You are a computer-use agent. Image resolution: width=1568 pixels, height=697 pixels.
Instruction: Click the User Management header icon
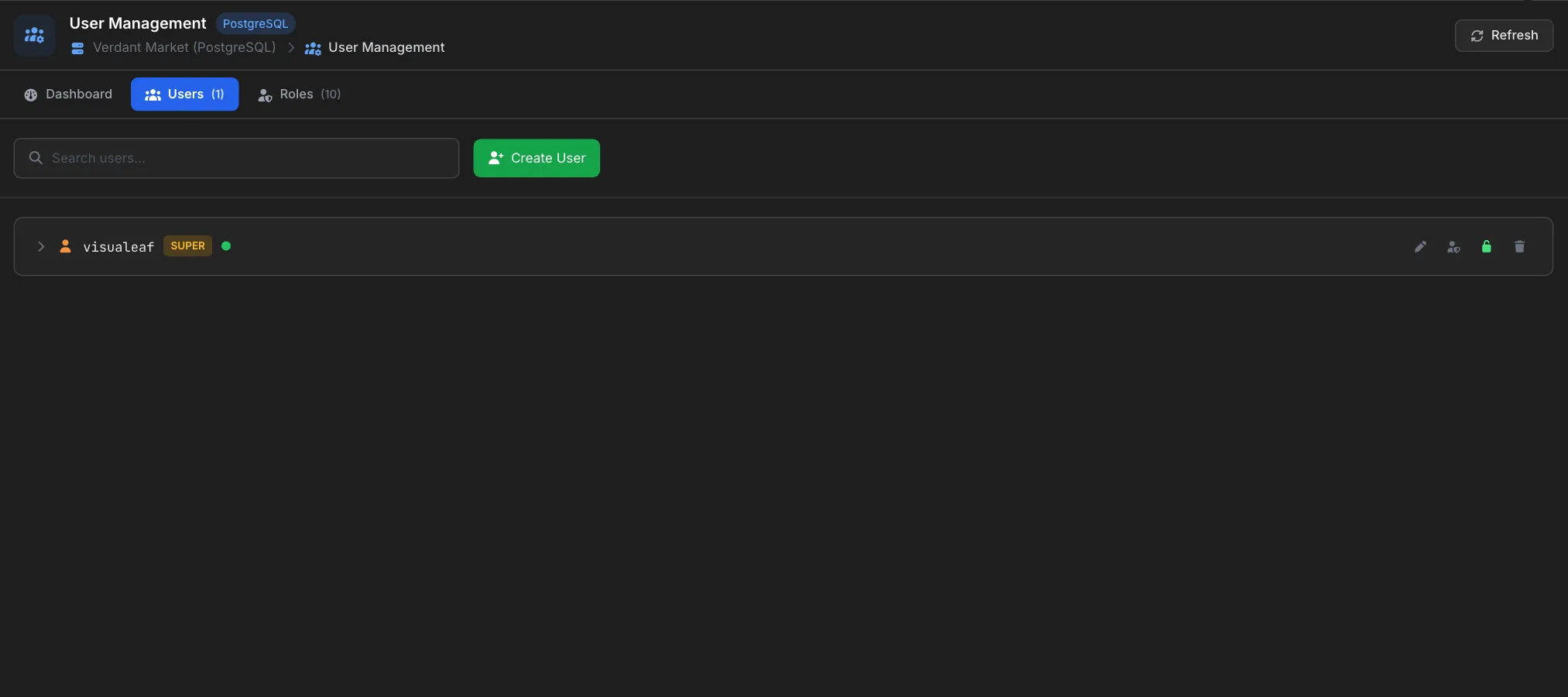[34, 35]
